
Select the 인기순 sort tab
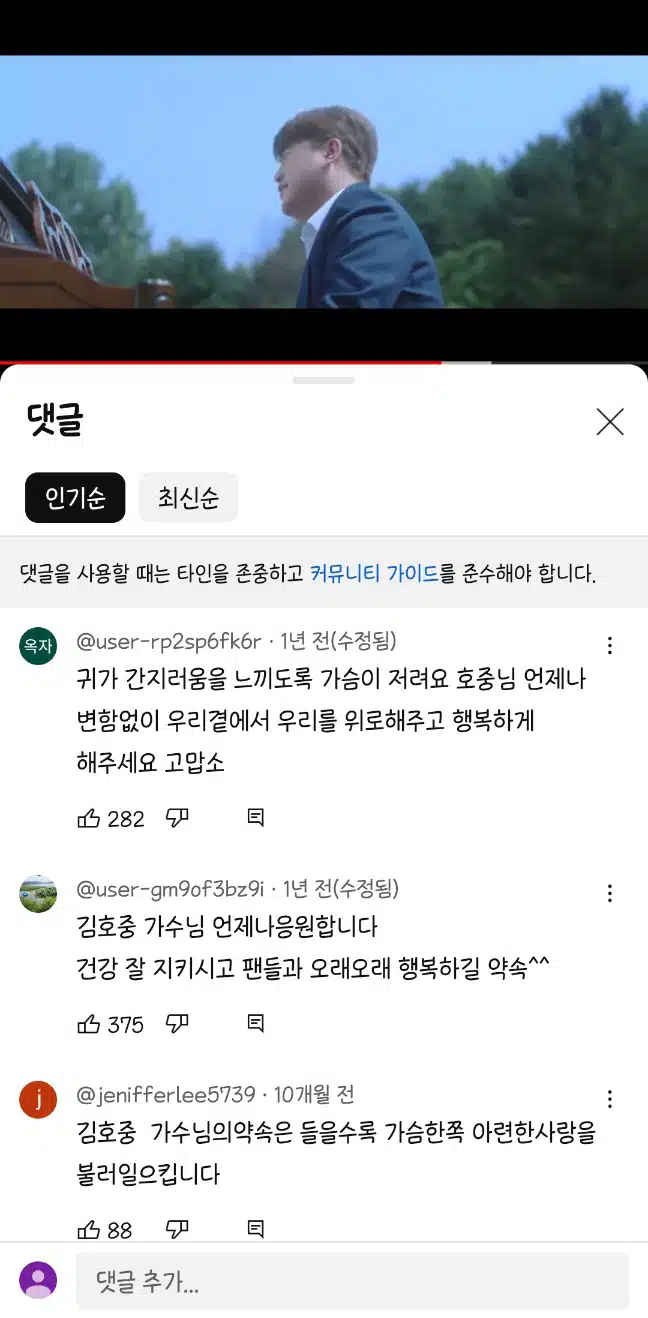tap(75, 498)
